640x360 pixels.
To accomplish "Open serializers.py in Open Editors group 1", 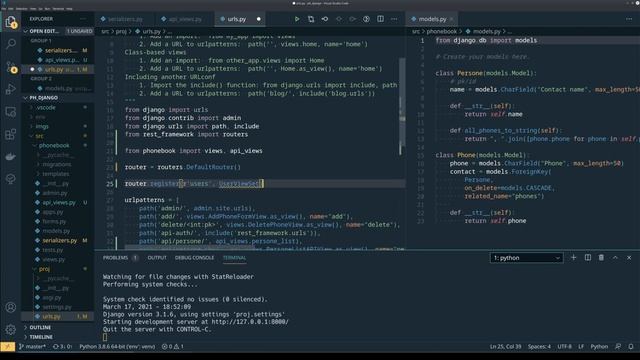I will pyautogui.click(x=60, y=50).
